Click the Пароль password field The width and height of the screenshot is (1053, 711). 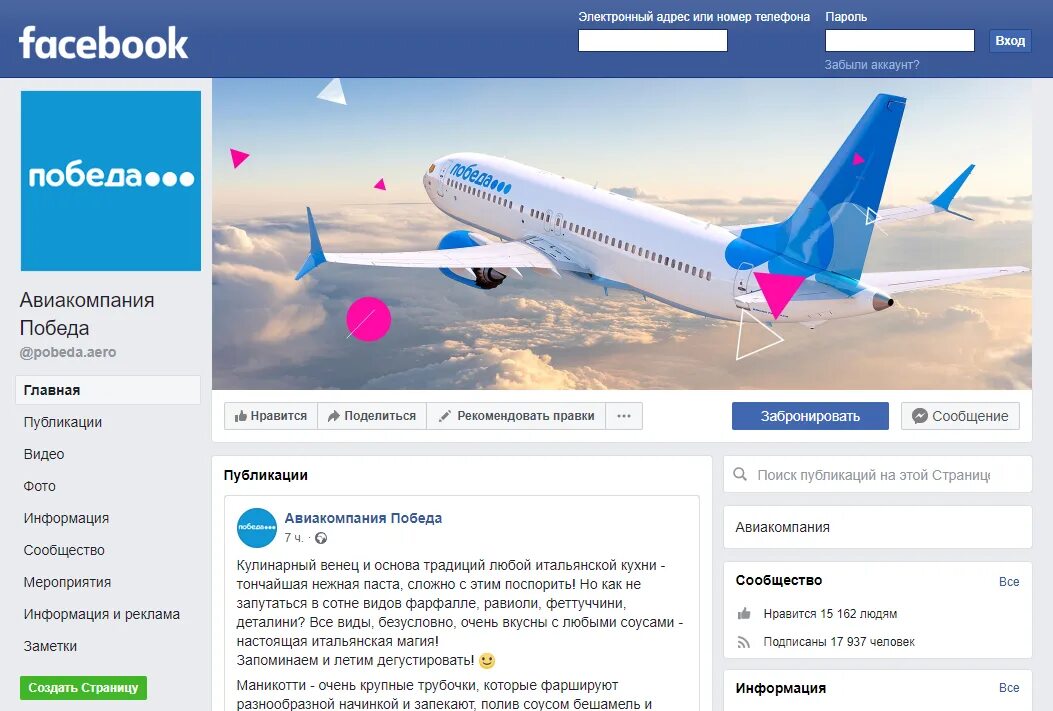pos(899,40)
